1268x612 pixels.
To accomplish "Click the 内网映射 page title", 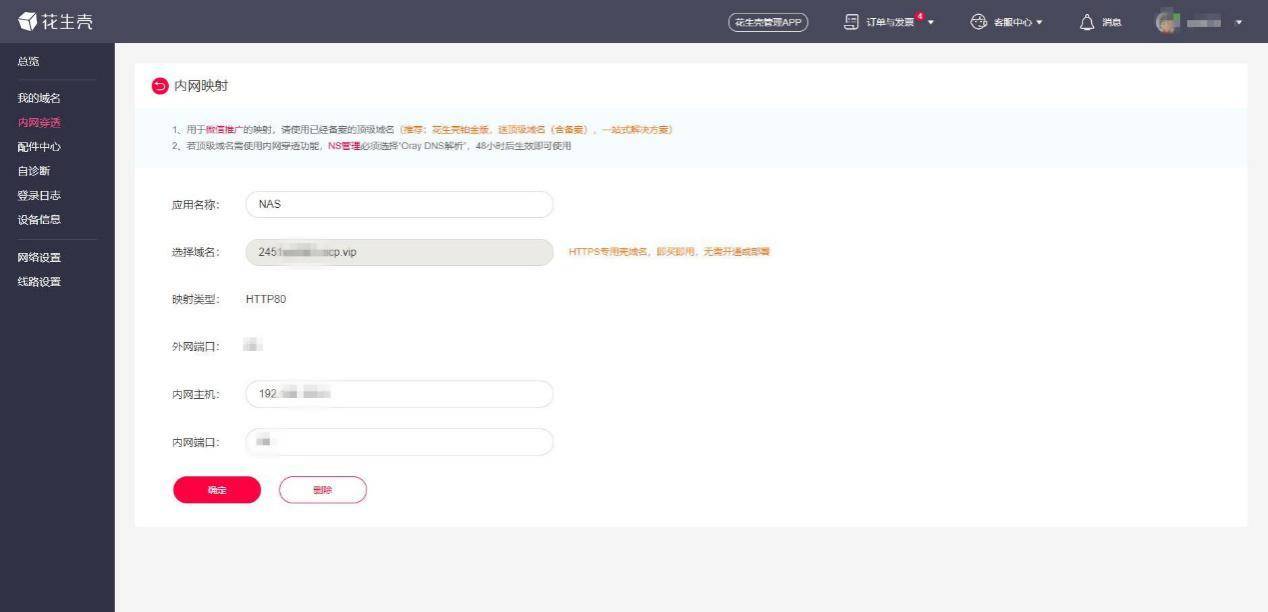I will (201, 86).
